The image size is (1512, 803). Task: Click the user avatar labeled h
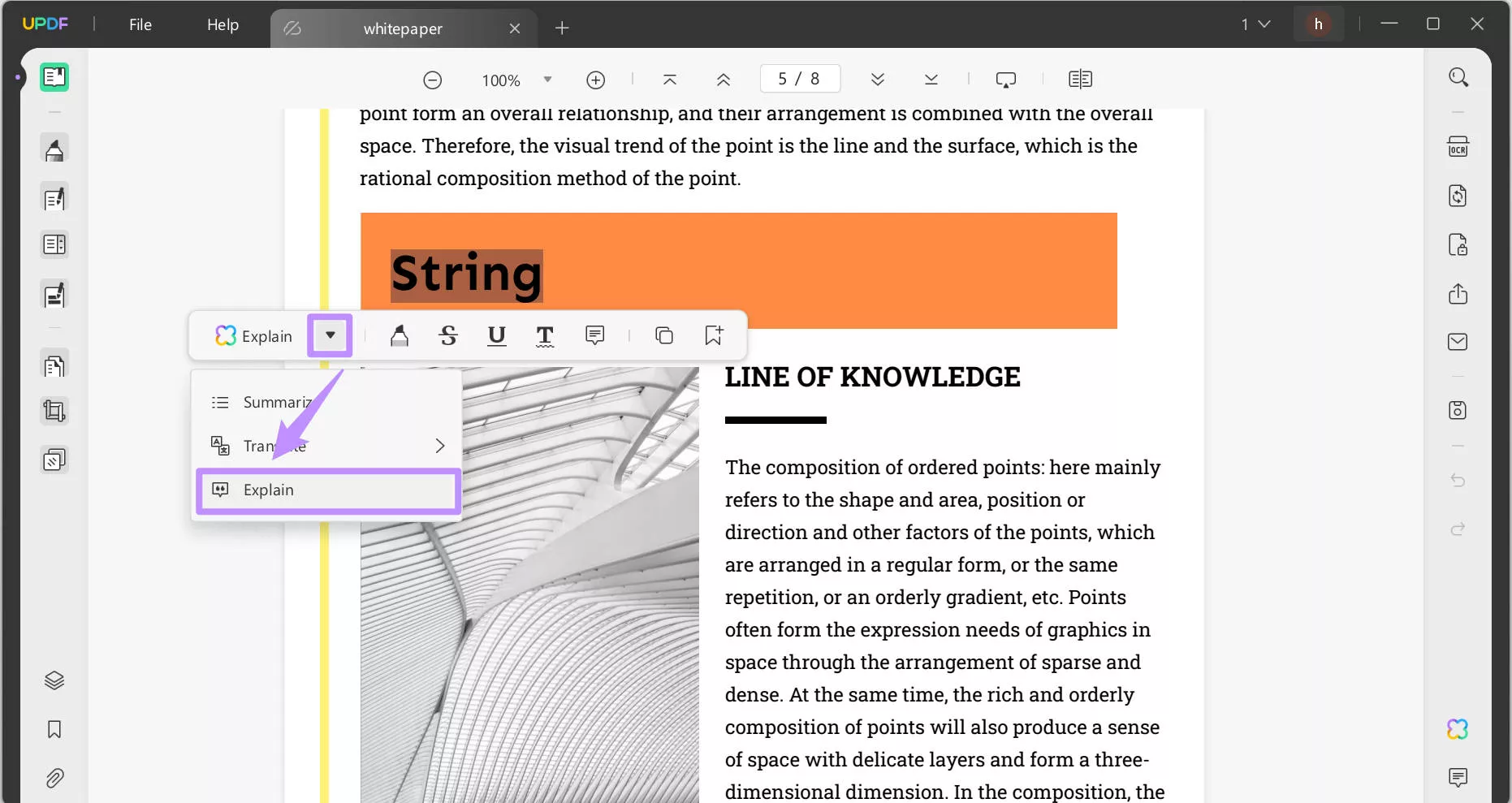pos(1318,24)
